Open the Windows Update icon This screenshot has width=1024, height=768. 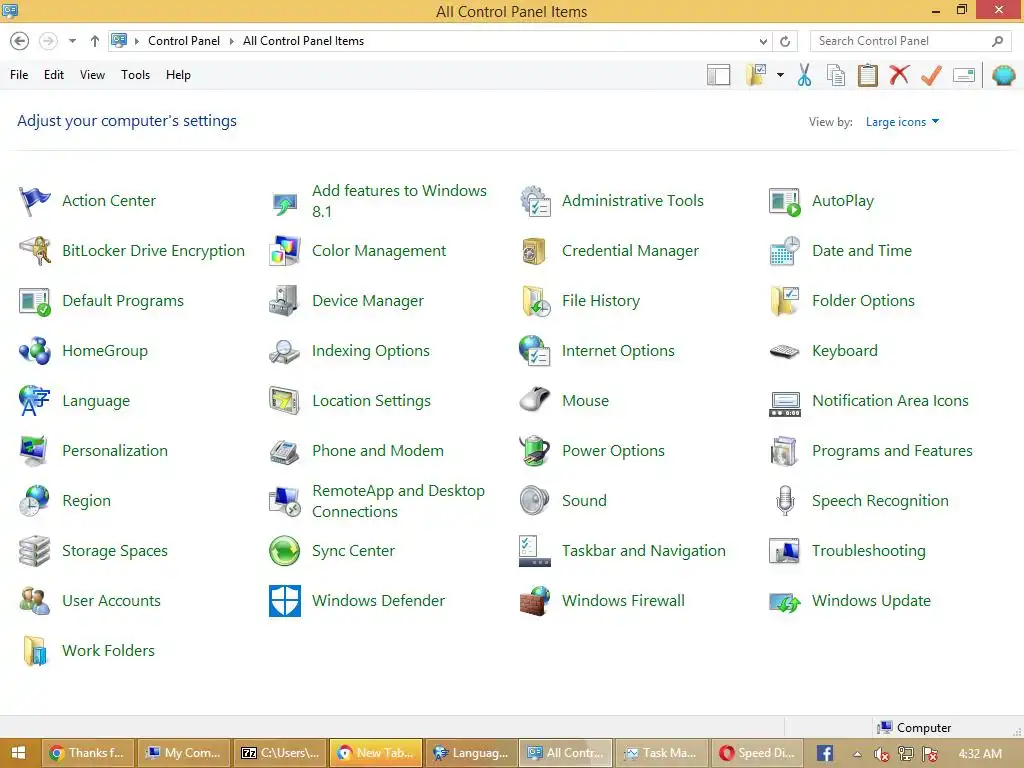785,601
